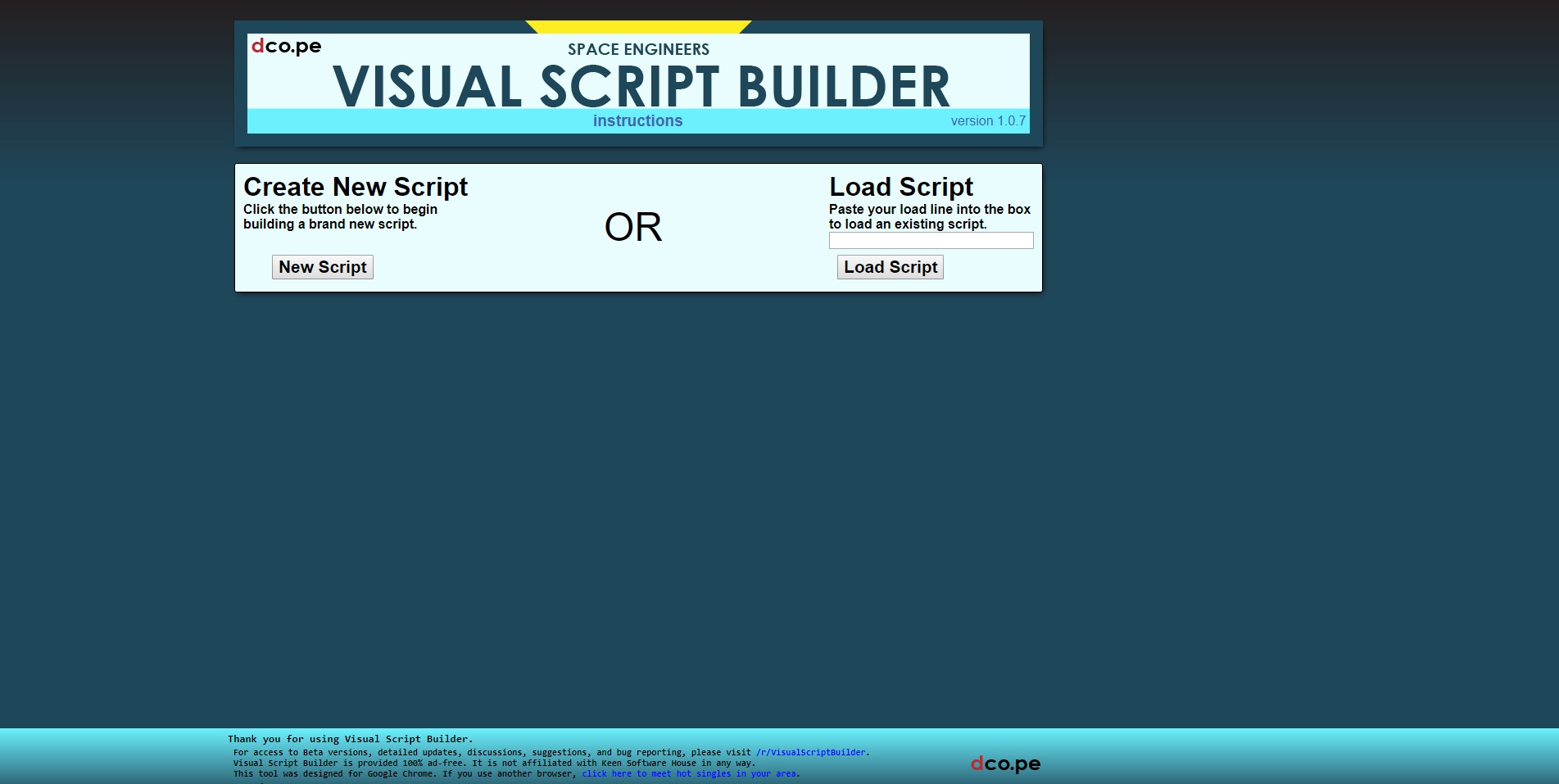The height and width of the screenshot is (784, 1559).
Task: Click the "Click the button below" description
Action: tap(340, 217)
